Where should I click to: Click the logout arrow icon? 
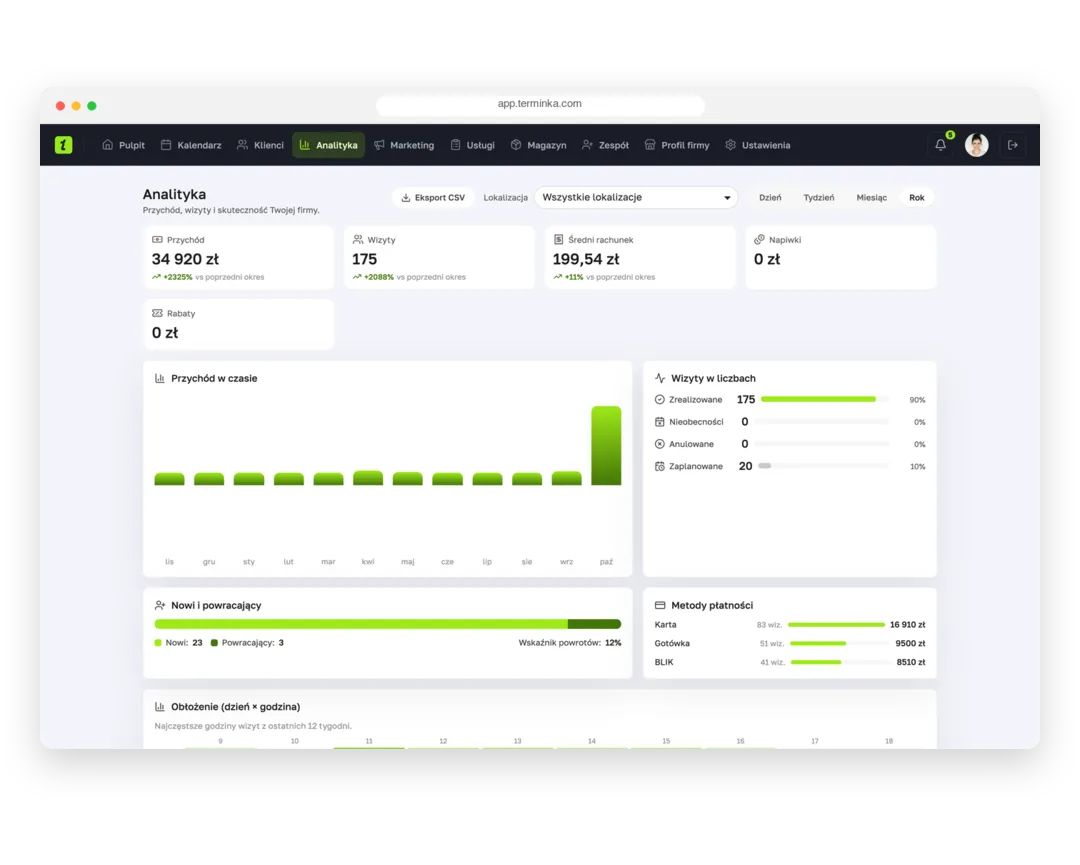coord(1012,145)
